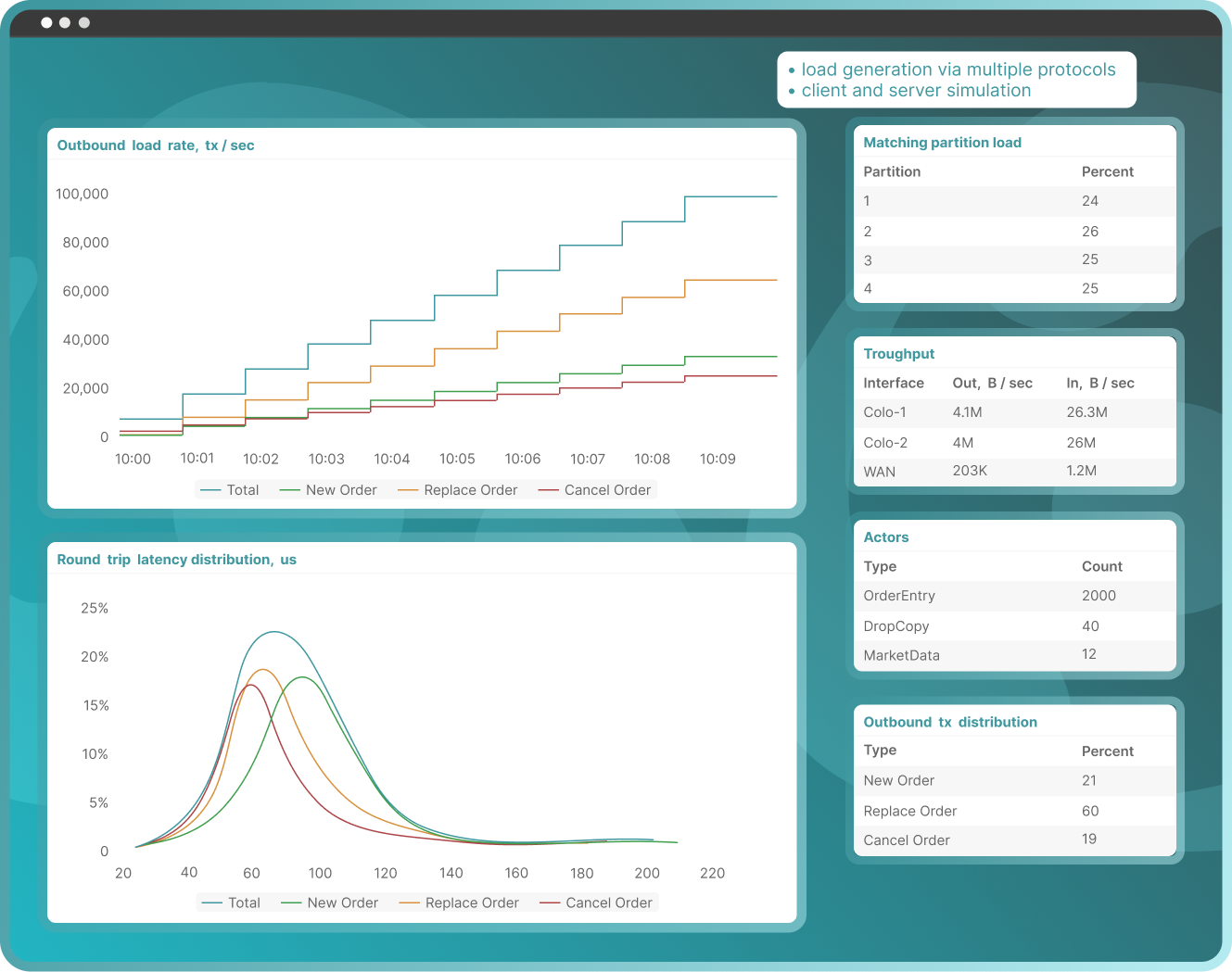Toggle Replace Order in latency distribution legend
The width and height of the screenshot is (1232, 972).
tap(459, 903)
